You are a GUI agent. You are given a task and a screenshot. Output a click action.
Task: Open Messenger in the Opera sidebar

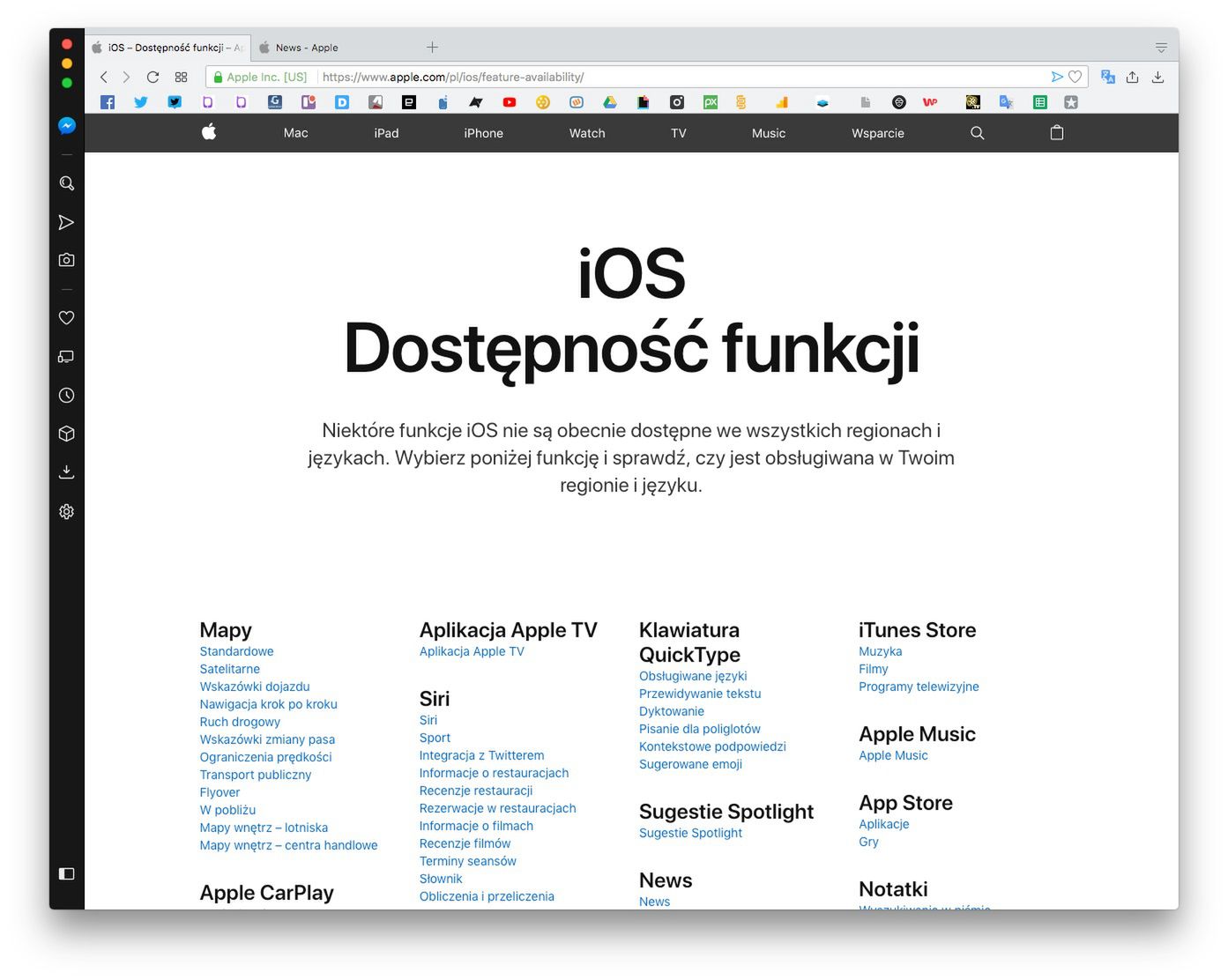coord(66,126)
